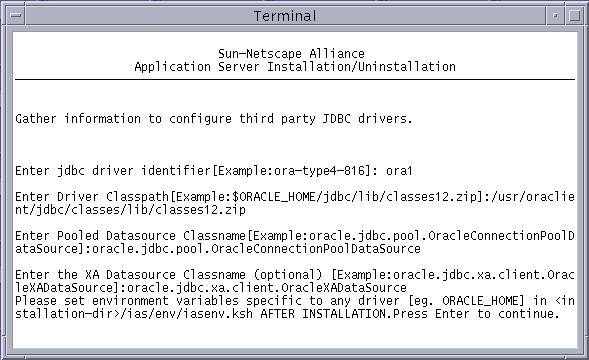The height and width of the screenshot is (360, 589).
Task: Click 'Enter the XA Datasource Classname (optional)' prompt
Action: (x=169, y=275)
